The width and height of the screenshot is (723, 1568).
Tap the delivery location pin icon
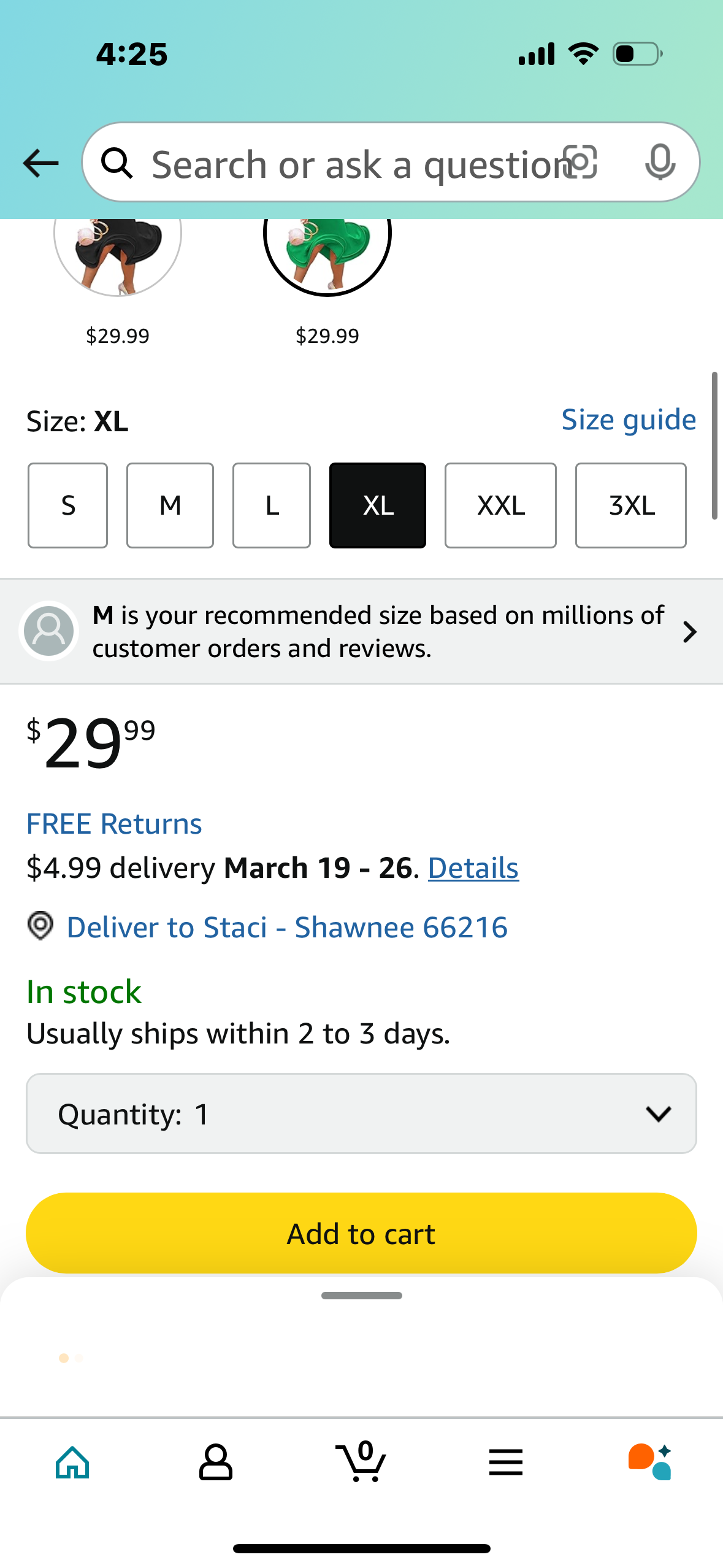coord(40,926)
